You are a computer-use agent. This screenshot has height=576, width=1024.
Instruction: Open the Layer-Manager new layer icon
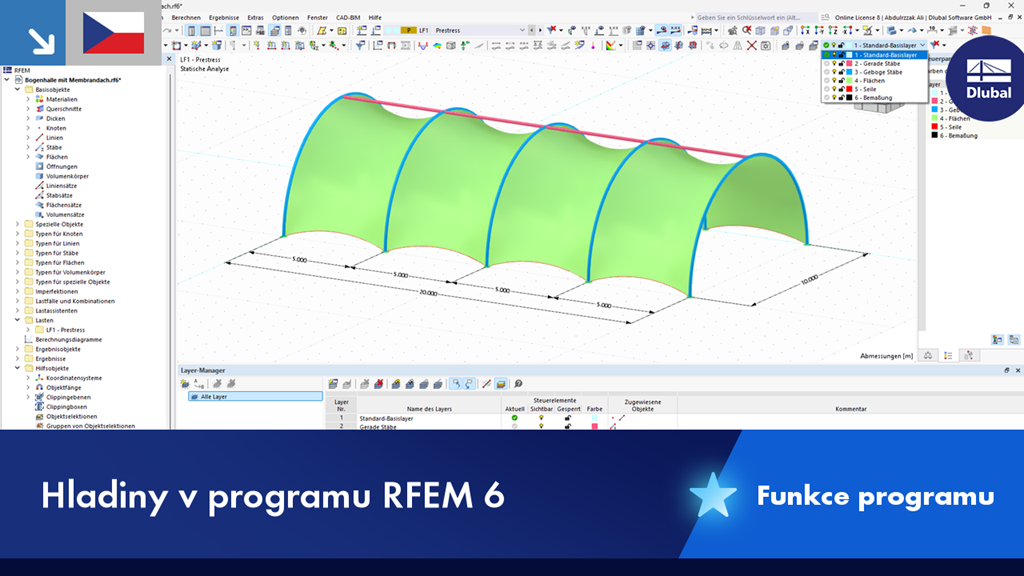[x=334, y=382]
